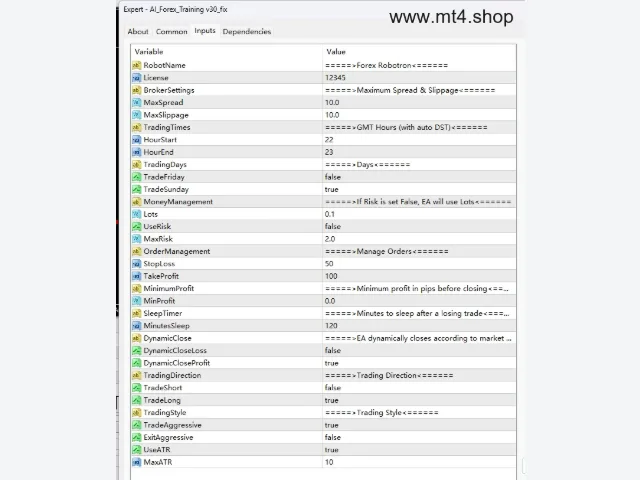This screenshot has height=480, width=640.
Task: Click the HourEnd value 23
Action: pyautogui.click(x=329, y=152)
